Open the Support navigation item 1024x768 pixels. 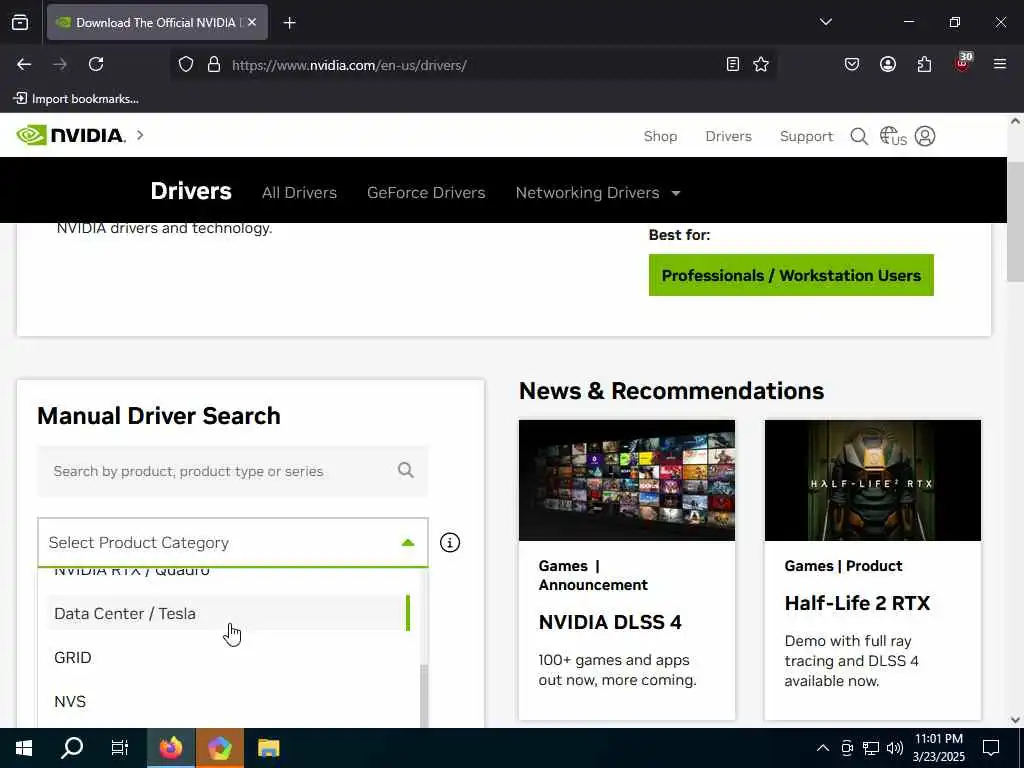[x=807, y=136]
